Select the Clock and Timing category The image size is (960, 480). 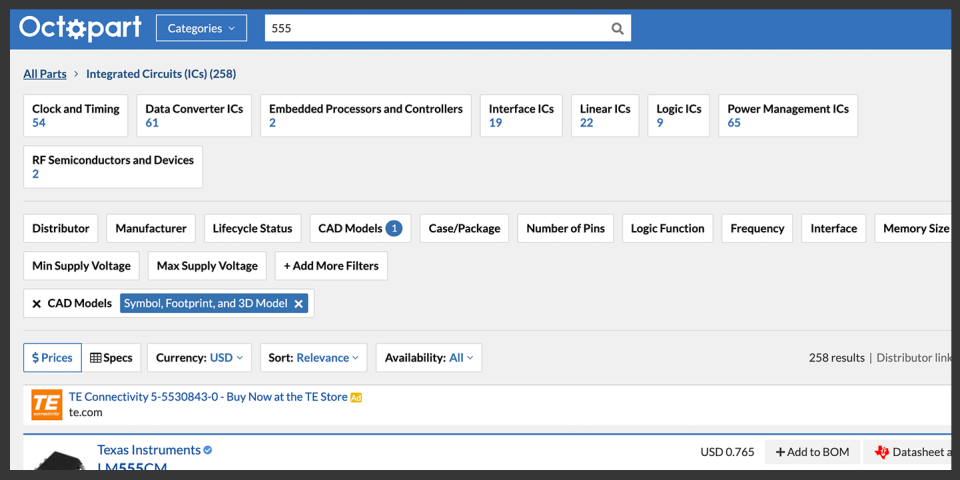[75, 116]
